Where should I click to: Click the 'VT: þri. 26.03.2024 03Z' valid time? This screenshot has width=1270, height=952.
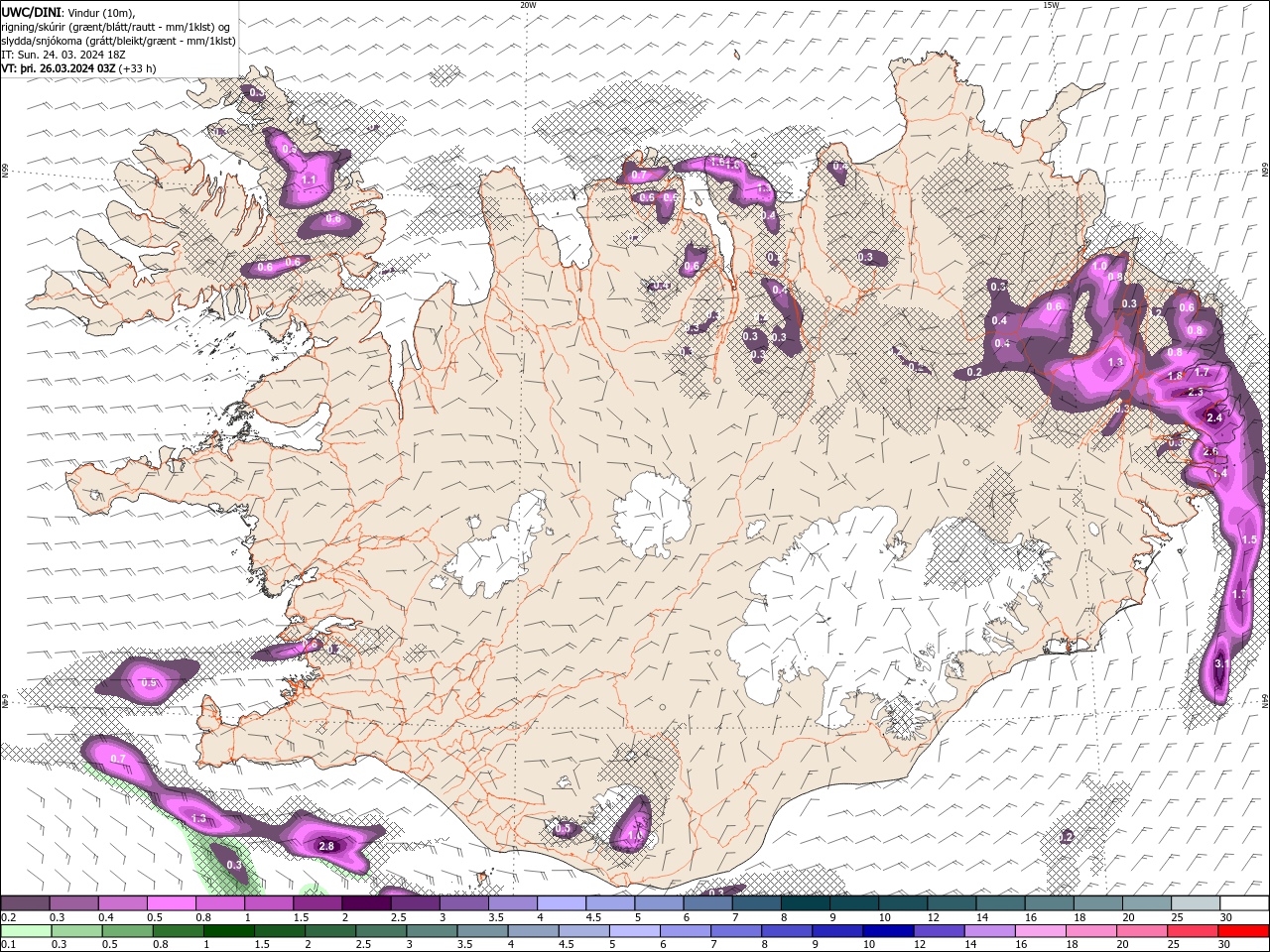(58, 68)
